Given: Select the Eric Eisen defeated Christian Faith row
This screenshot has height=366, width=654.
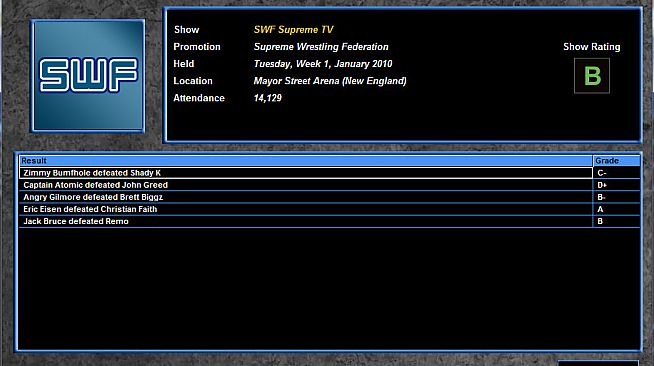Looking at the screenshot, I should [306, 209].
